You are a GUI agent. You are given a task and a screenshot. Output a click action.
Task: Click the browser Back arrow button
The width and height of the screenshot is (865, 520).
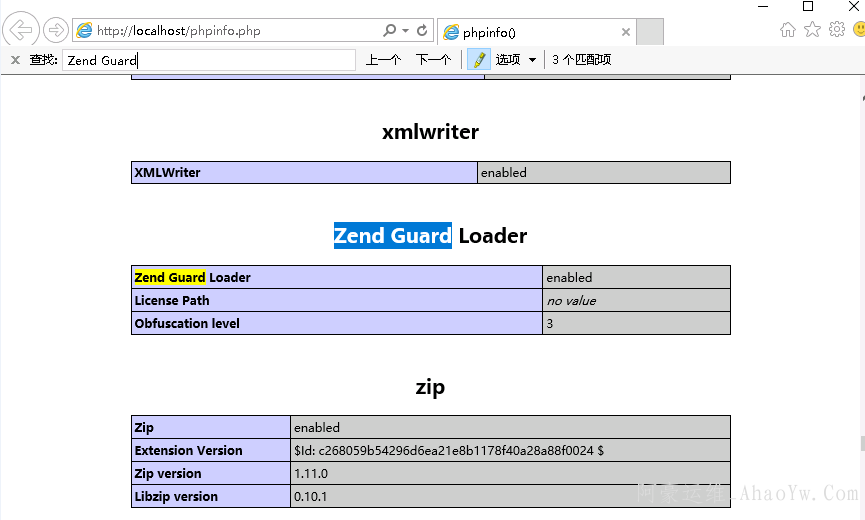tap(22, 30)
